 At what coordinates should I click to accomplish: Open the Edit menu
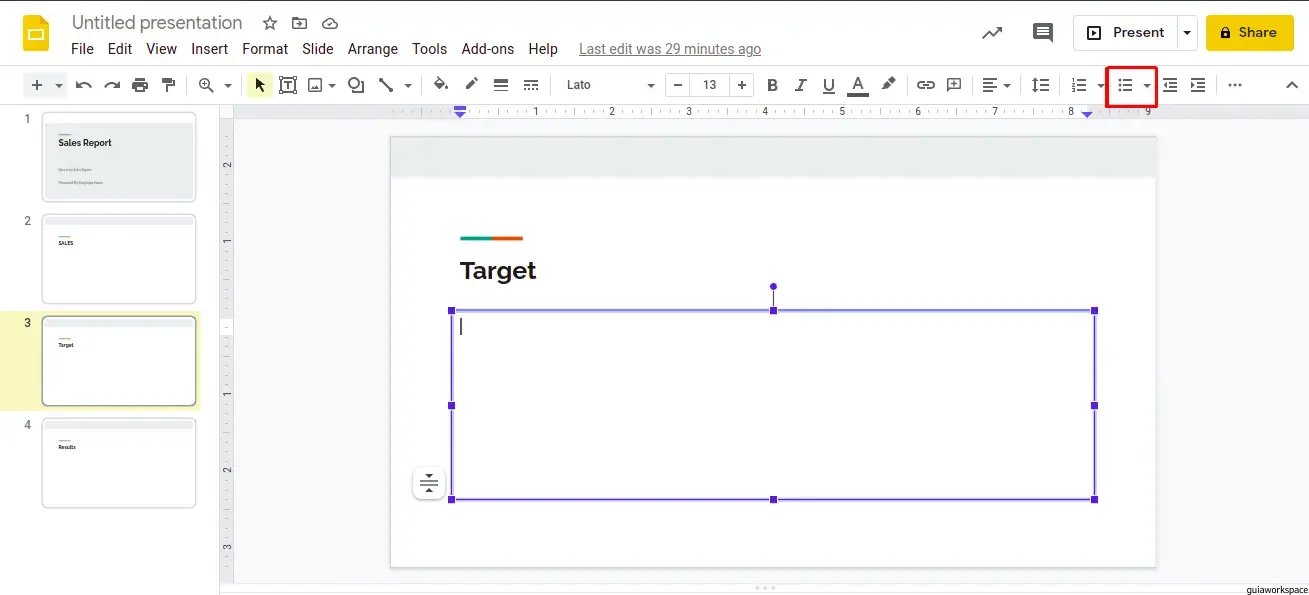(x=120, y=49)
